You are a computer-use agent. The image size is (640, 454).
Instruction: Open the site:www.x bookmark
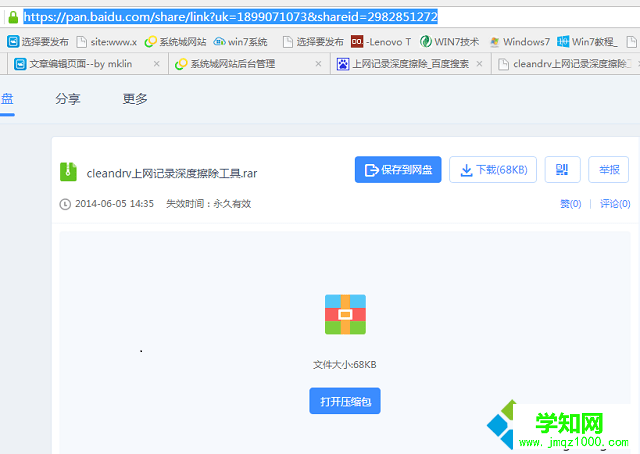pyautogui.click(x=107, y=42)
